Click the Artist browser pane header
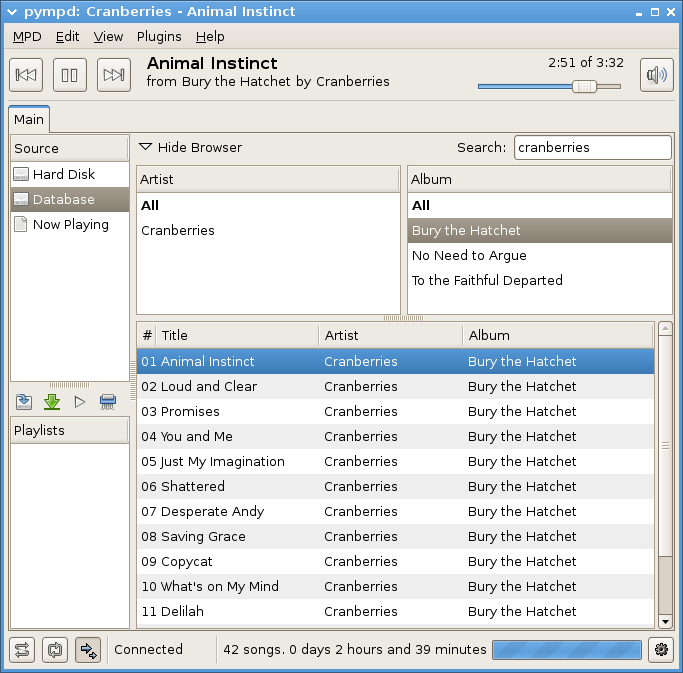This screenshot has width=683, height=673. 268,179
